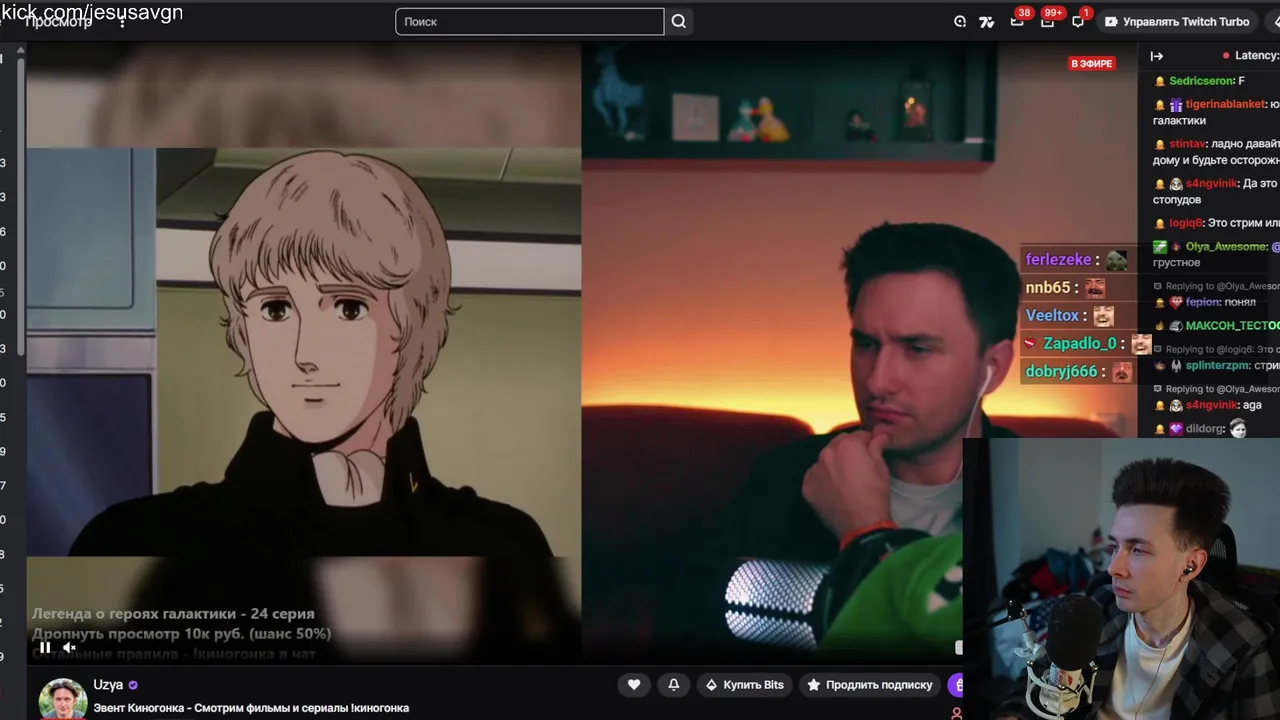The height and width of the screenshot is (720, 1280).
Task: Click the verified badge next to Uzya
Action: (133, 685)
